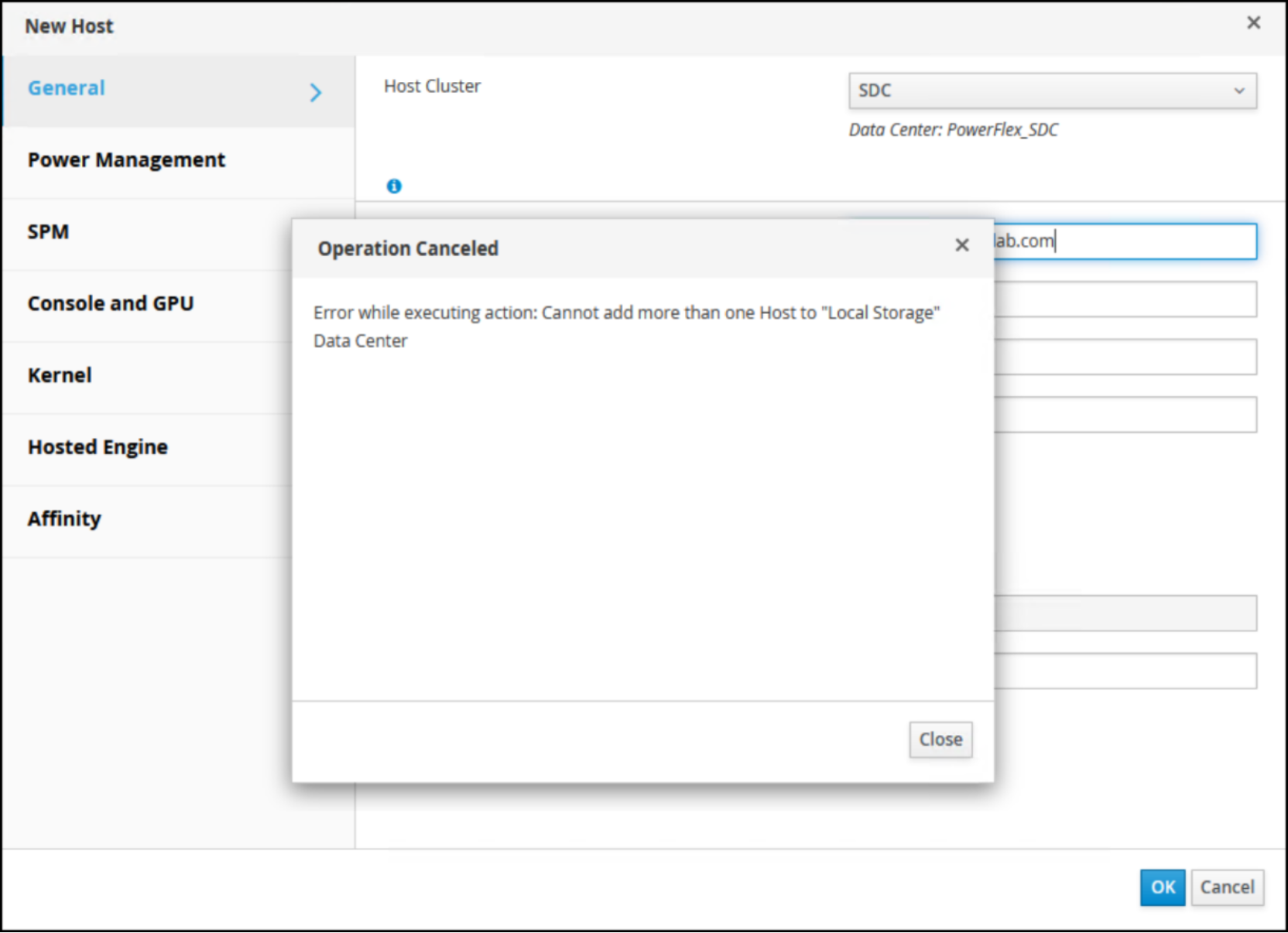This screenshot has height=933, width=1288.
Task: Click the New Host window title
Action: [x=69, y=26]
